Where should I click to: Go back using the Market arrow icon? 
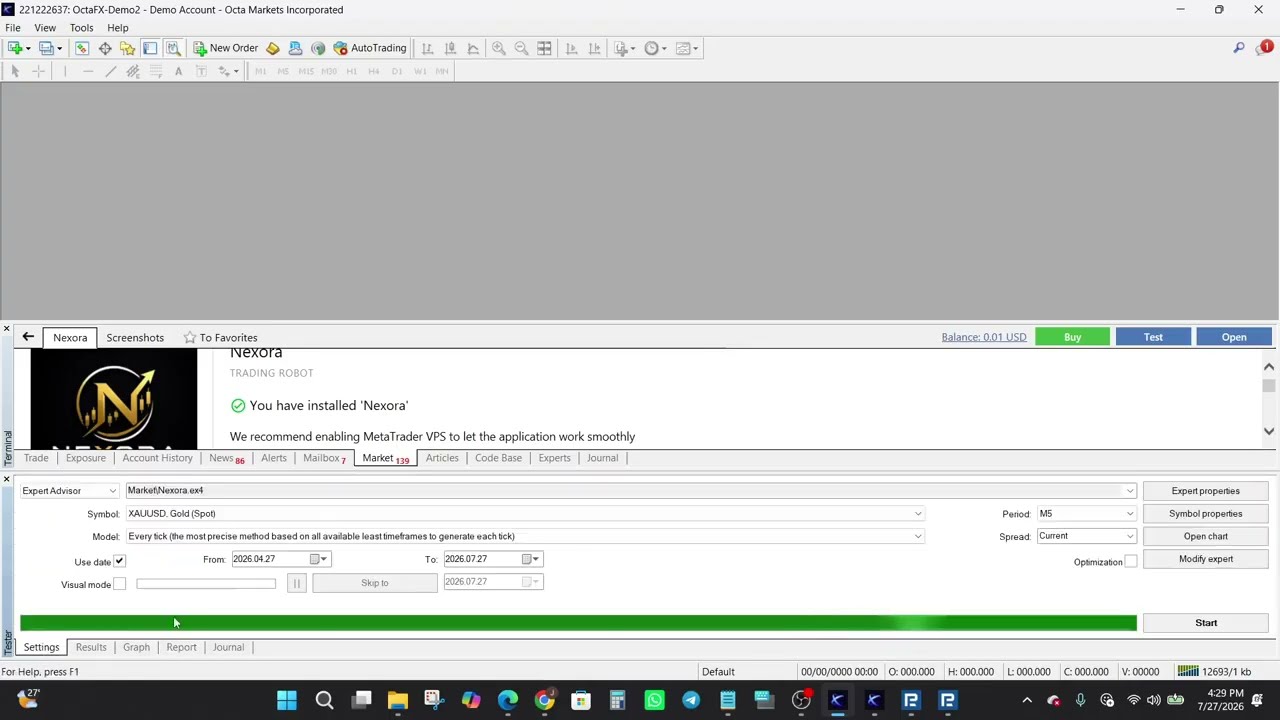pyautogui.click(x=28, y=337)
